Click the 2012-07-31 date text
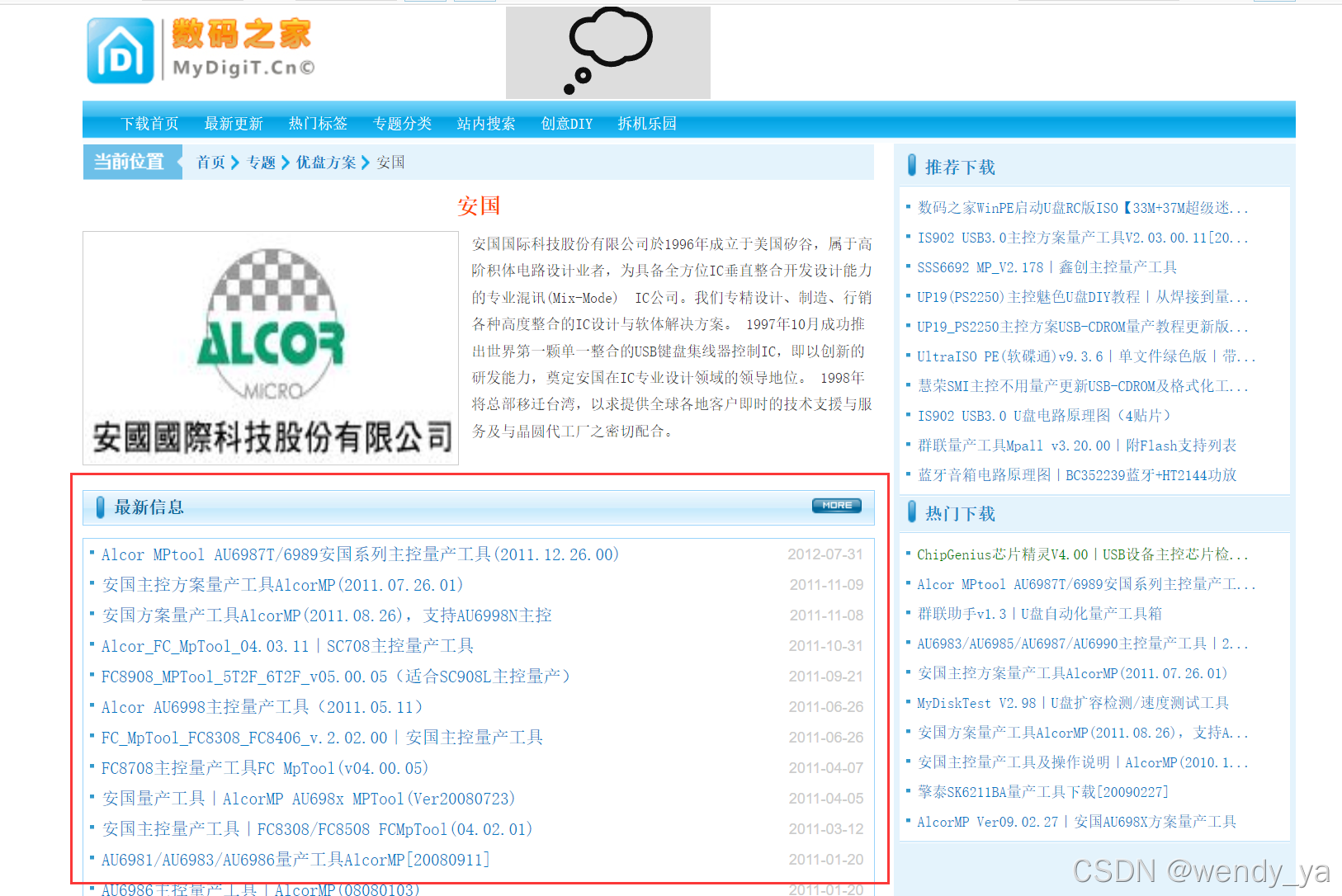The image size is (1342, 896). (825, 554)
